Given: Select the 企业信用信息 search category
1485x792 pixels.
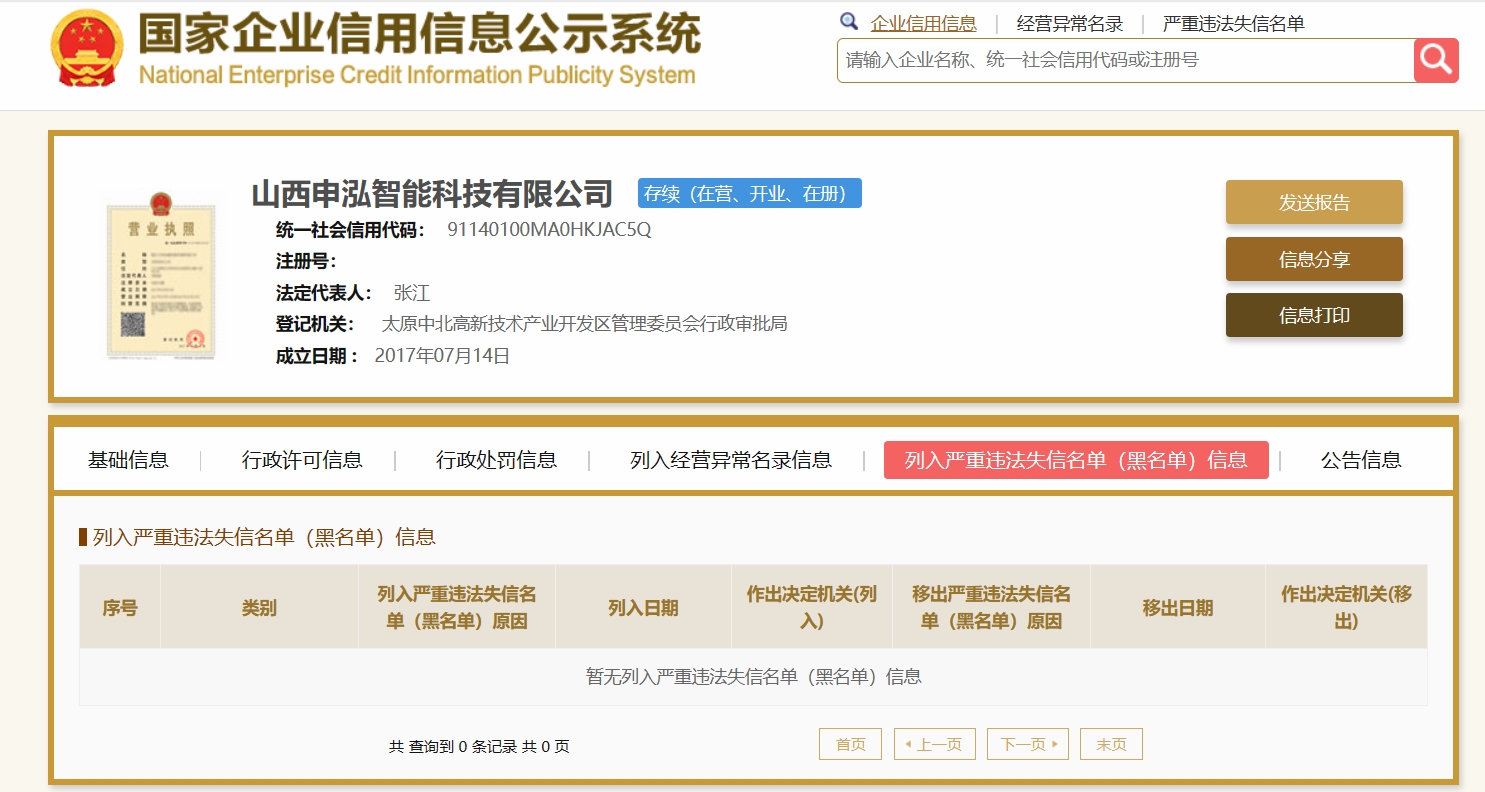Looking at the screenshot, I should tap(924, 24).
